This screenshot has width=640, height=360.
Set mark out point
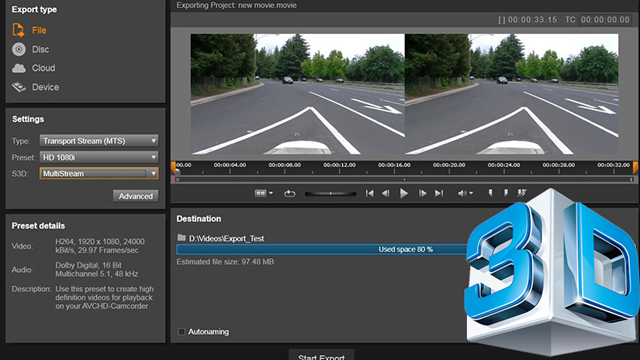[506, 193]
